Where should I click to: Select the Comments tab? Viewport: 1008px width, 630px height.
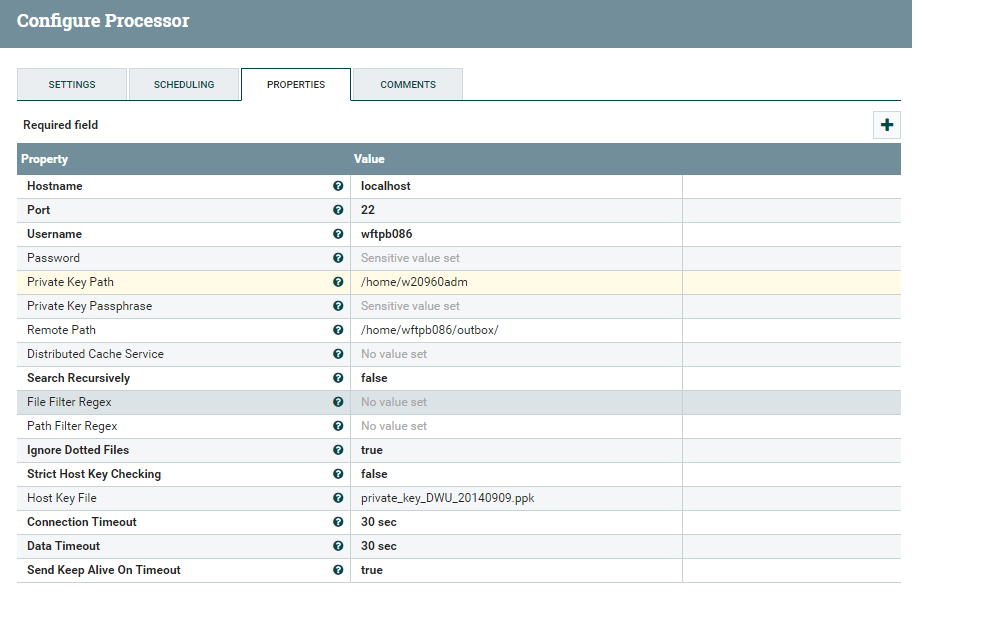click(406, 84)
